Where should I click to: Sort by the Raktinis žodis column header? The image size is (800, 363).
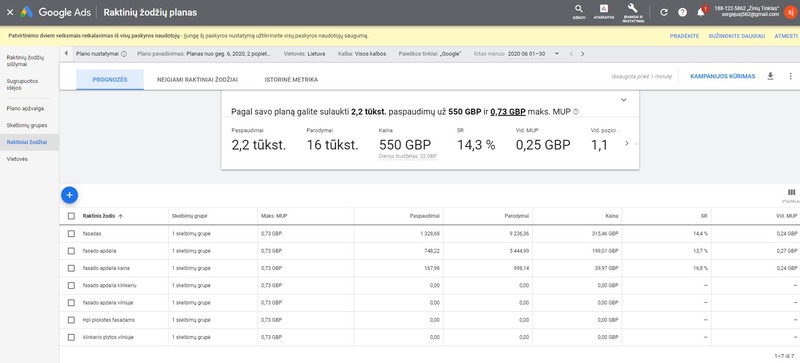pos(103,216)
